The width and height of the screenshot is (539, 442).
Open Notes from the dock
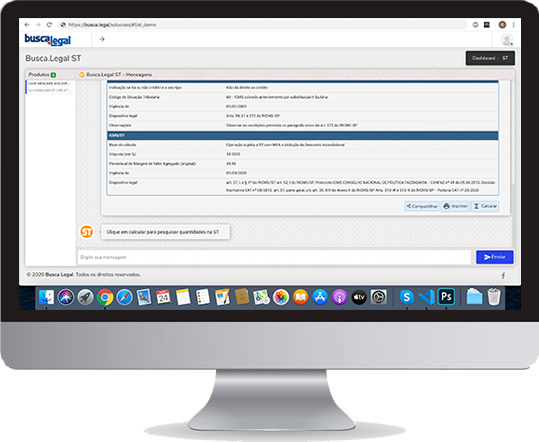(x=183, y=297)
